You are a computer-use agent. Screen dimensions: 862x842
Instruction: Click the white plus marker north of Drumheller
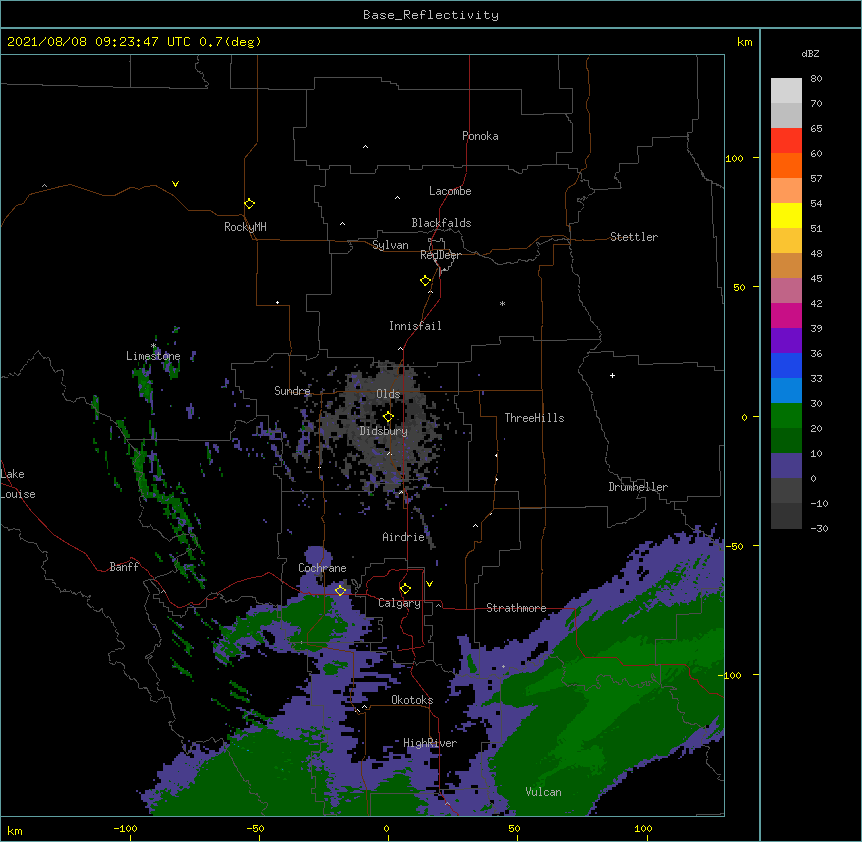coord(612,375)
